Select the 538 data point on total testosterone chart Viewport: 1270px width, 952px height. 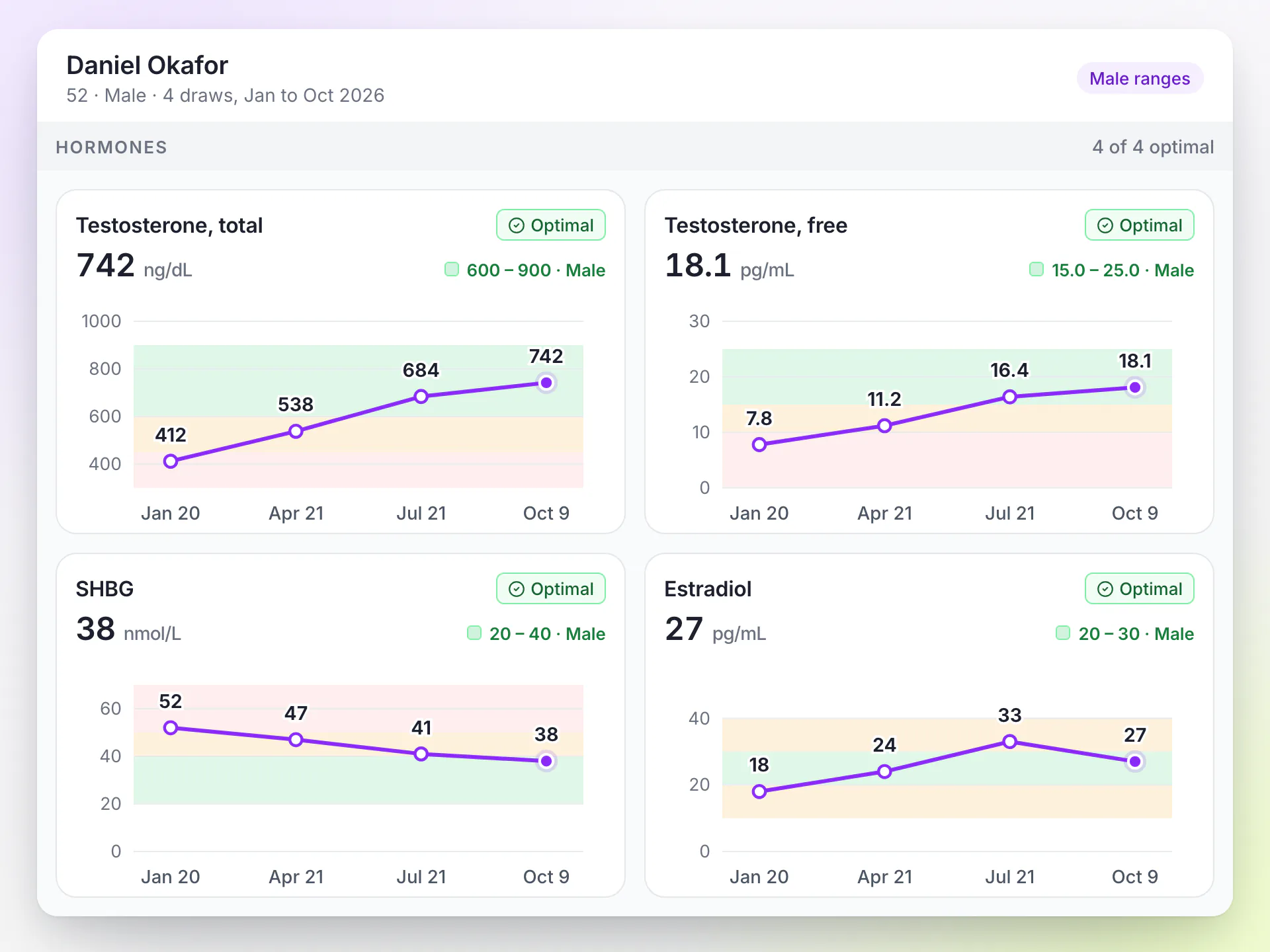pyautogui.click(x=296, y=432)
